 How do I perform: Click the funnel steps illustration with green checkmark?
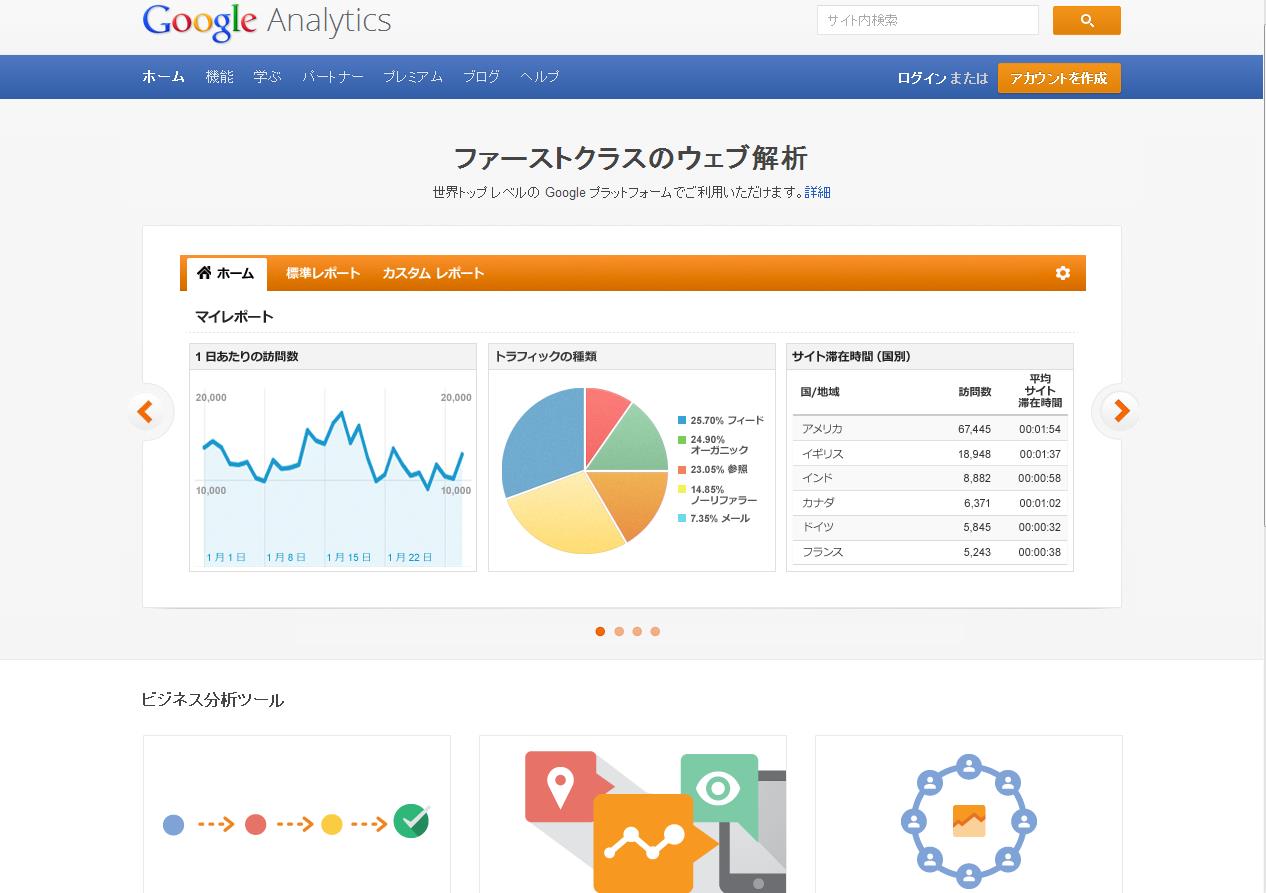click(x=297, y=822)
